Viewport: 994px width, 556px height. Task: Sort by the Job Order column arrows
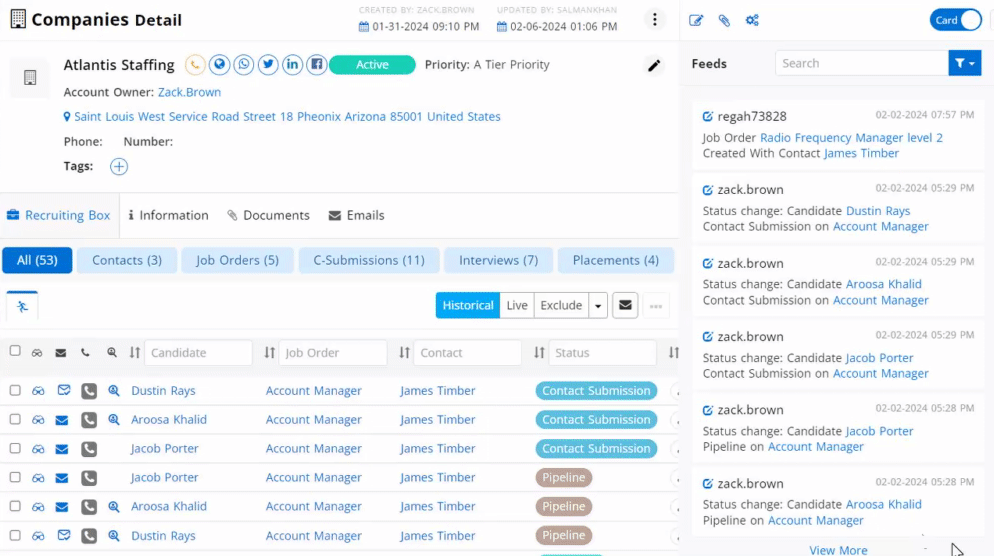pyautogui.click(x=269, y=352)
